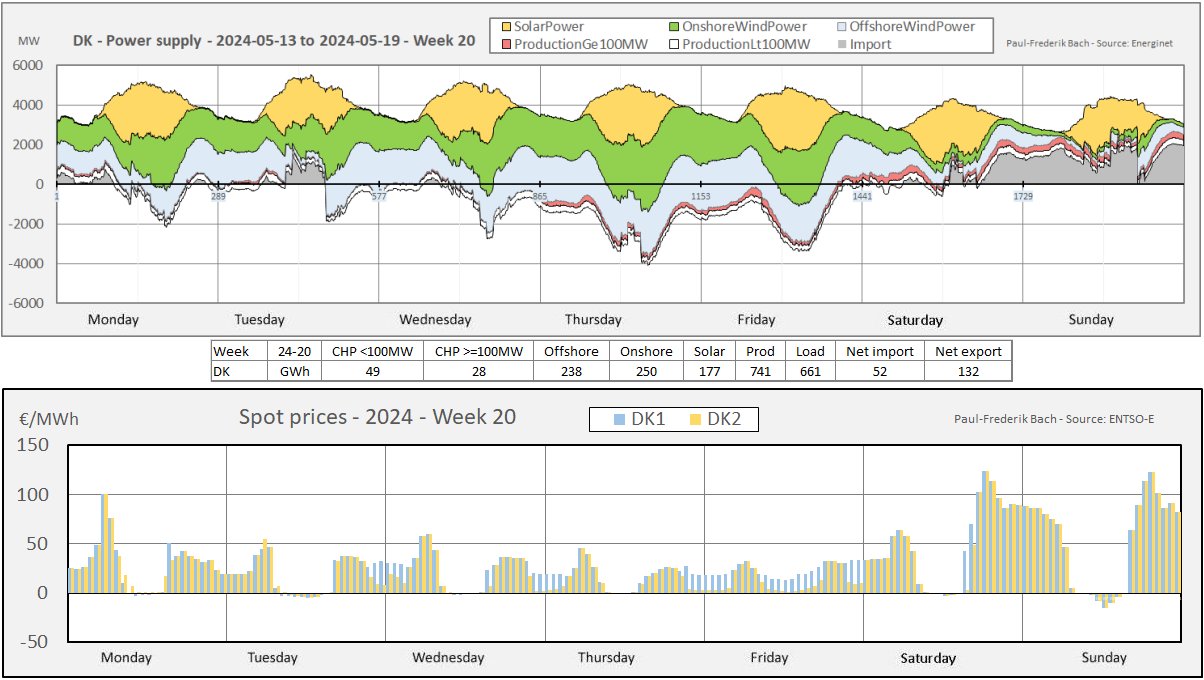Select the Net export table header cell
The height and width of the screenshot is (680, 1204).
967,351
